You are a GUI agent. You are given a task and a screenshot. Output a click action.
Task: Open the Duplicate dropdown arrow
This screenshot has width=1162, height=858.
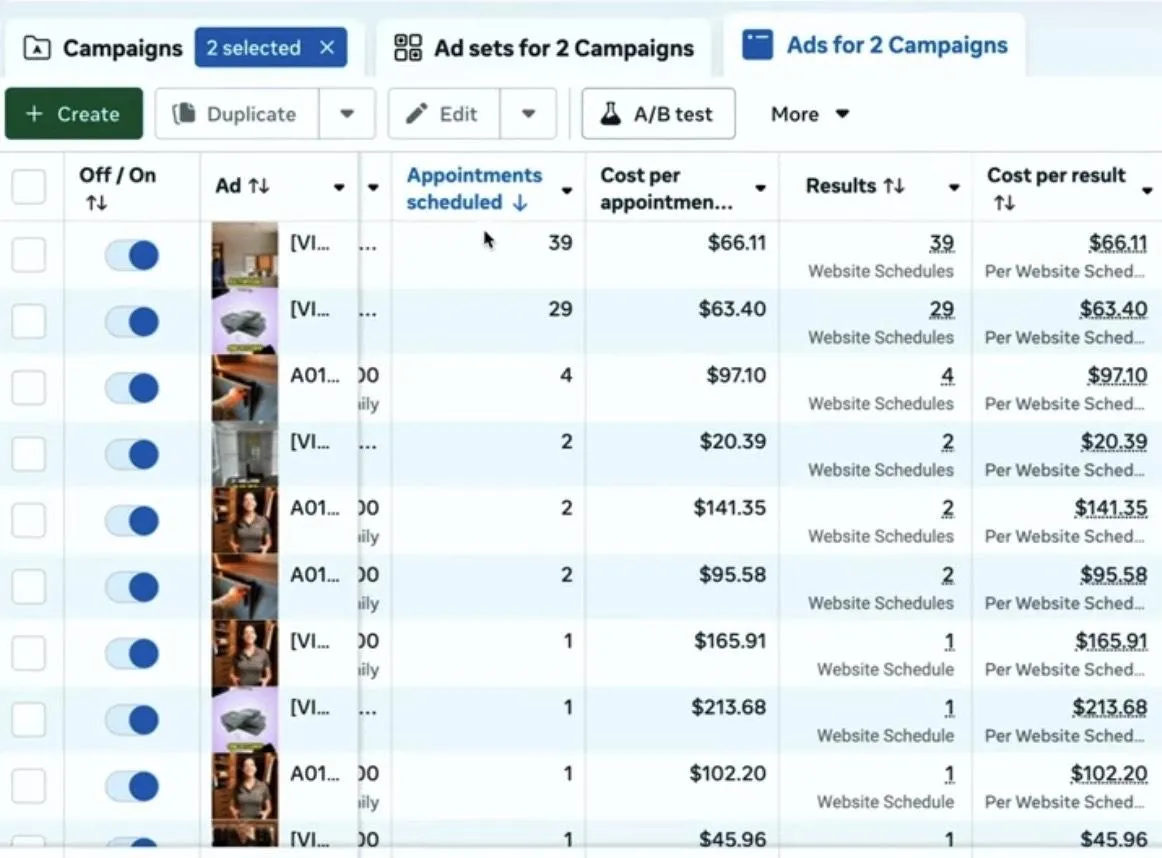(x=347, y=114)
